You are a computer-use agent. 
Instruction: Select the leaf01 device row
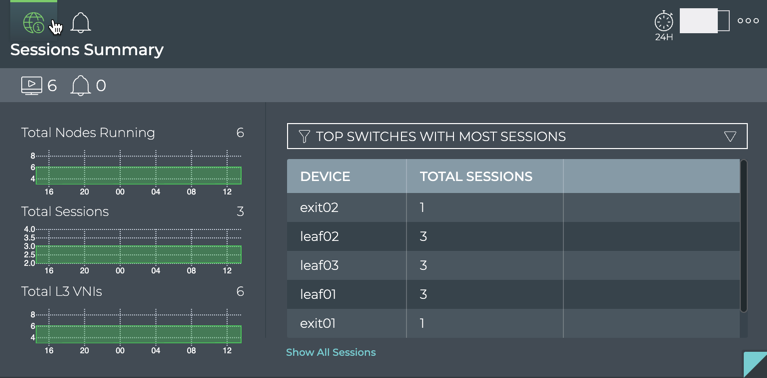[x=513, y=294]
